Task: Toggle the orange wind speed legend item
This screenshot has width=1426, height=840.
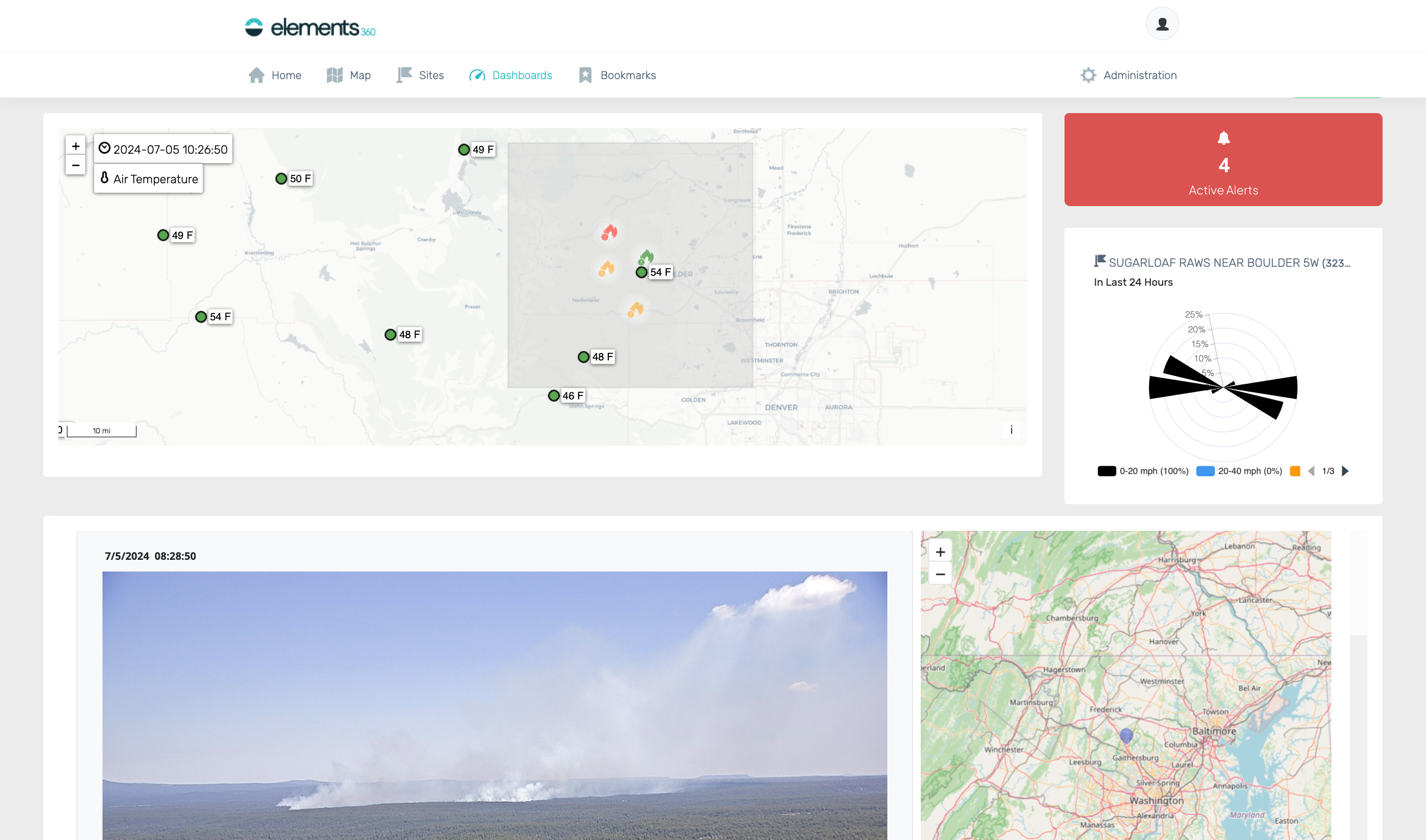Action: 1294,471
